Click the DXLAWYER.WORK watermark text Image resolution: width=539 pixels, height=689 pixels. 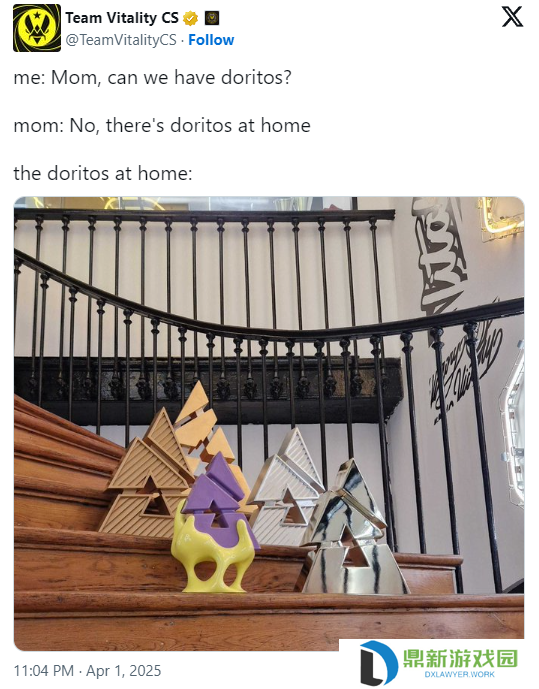coord(459,674)
